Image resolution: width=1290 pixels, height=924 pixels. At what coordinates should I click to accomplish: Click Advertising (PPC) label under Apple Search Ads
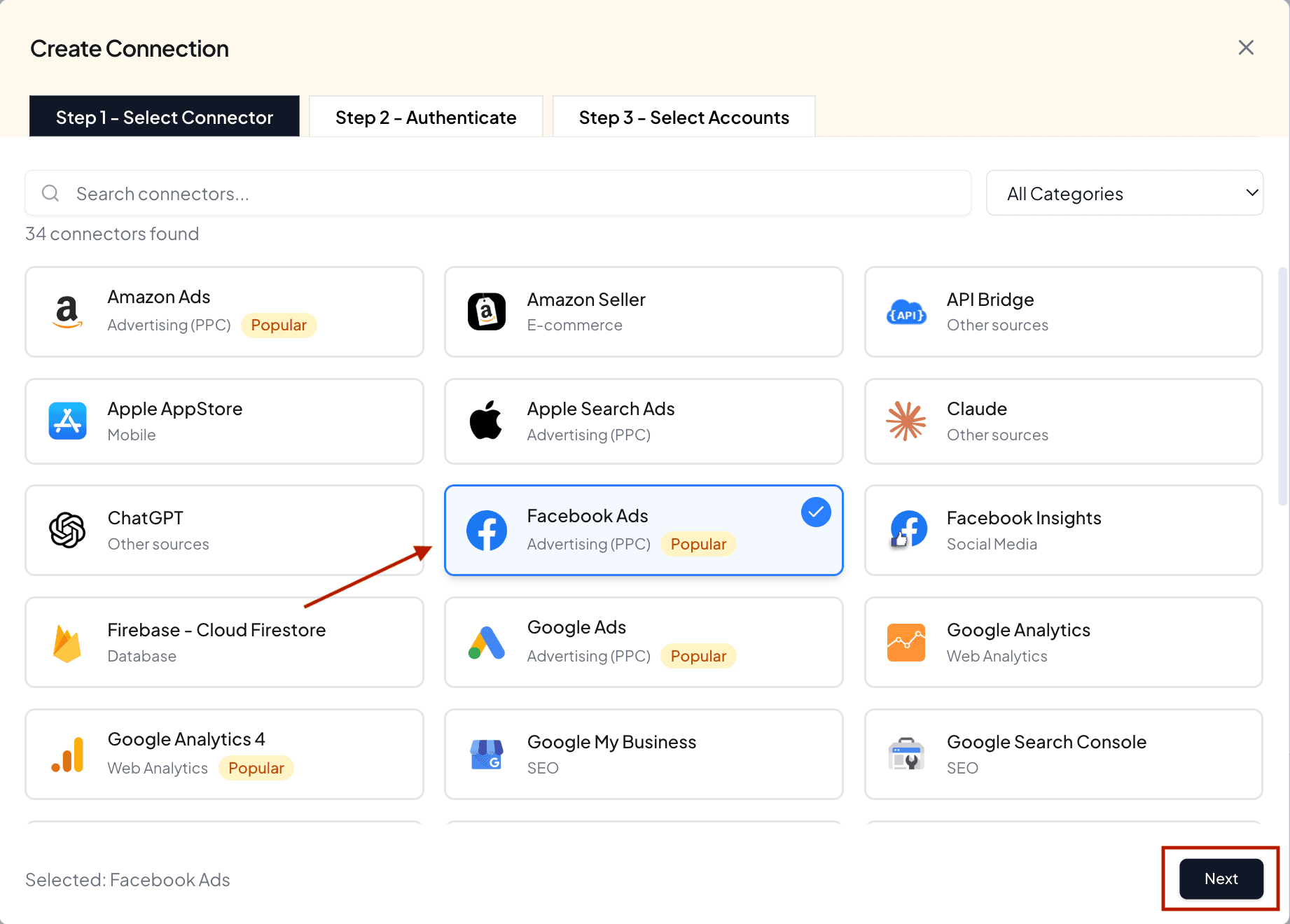tap(588, 435)
